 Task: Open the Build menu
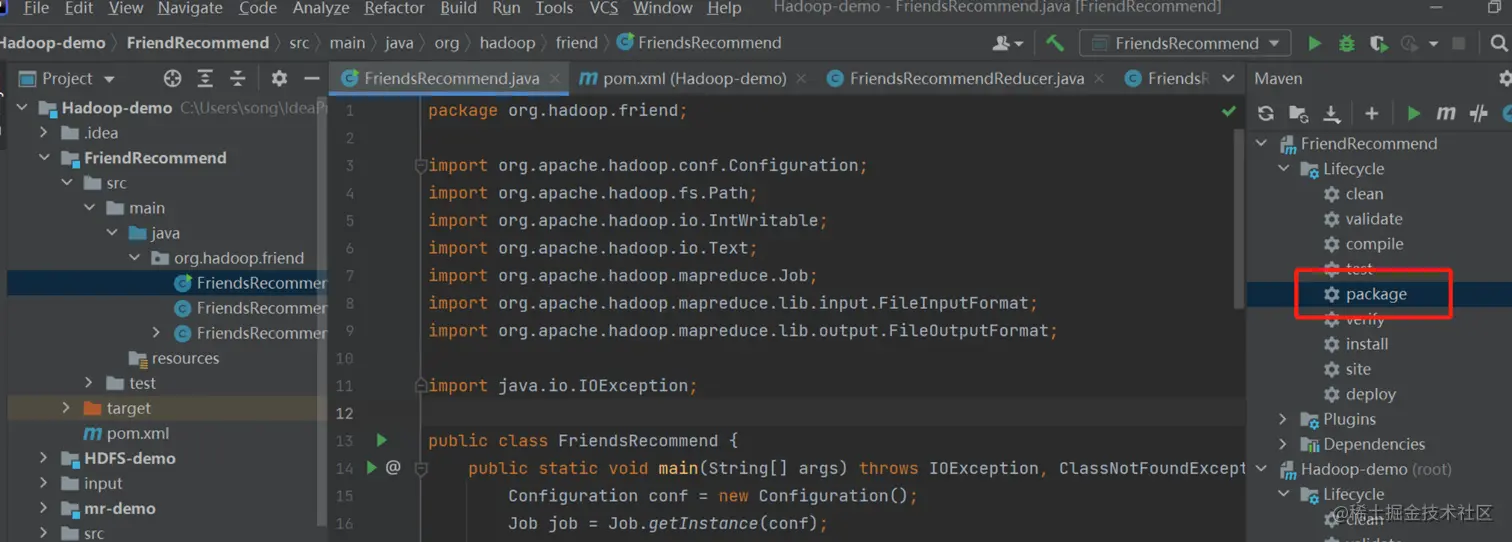click(x=458, y=8)
